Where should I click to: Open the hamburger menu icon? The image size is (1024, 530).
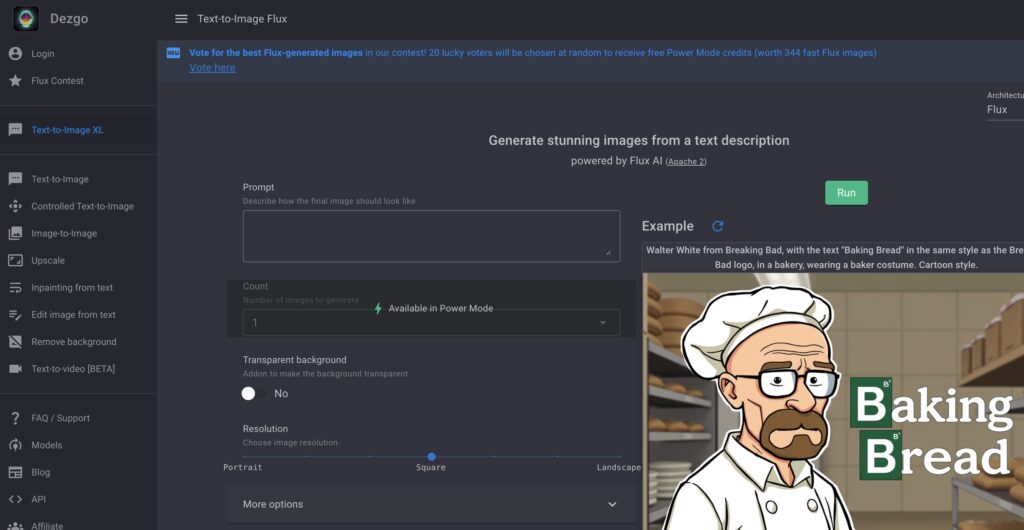click(181, 19)
